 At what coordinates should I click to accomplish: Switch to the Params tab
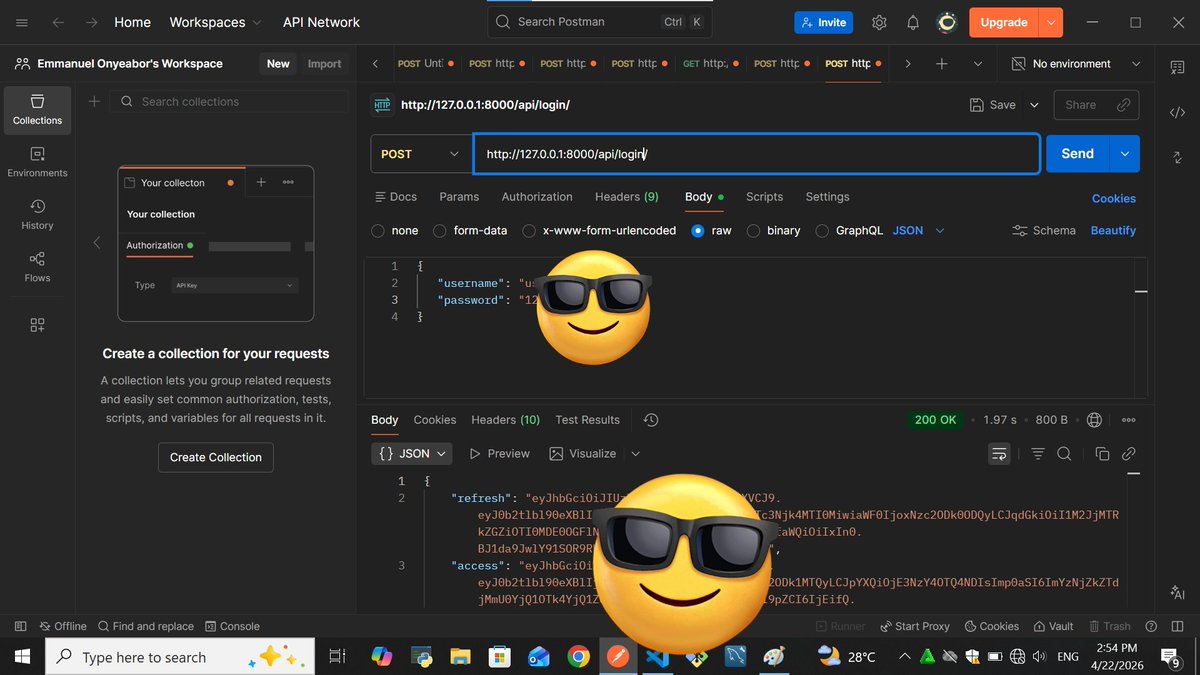click(x=459, y=197)
